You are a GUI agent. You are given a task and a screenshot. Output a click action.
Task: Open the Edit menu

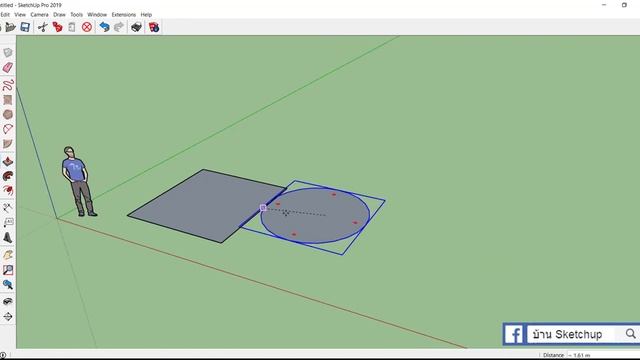pyautogui.click(x=5, y=15)
